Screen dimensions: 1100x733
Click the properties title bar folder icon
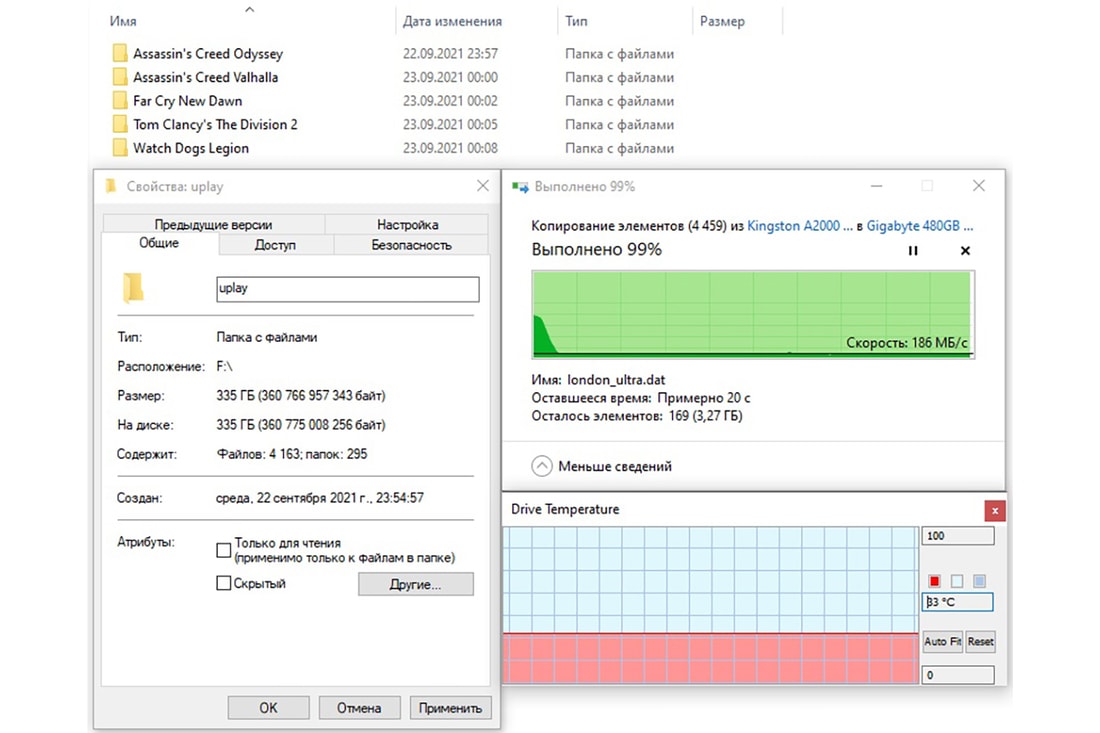(x=111, y=186)
